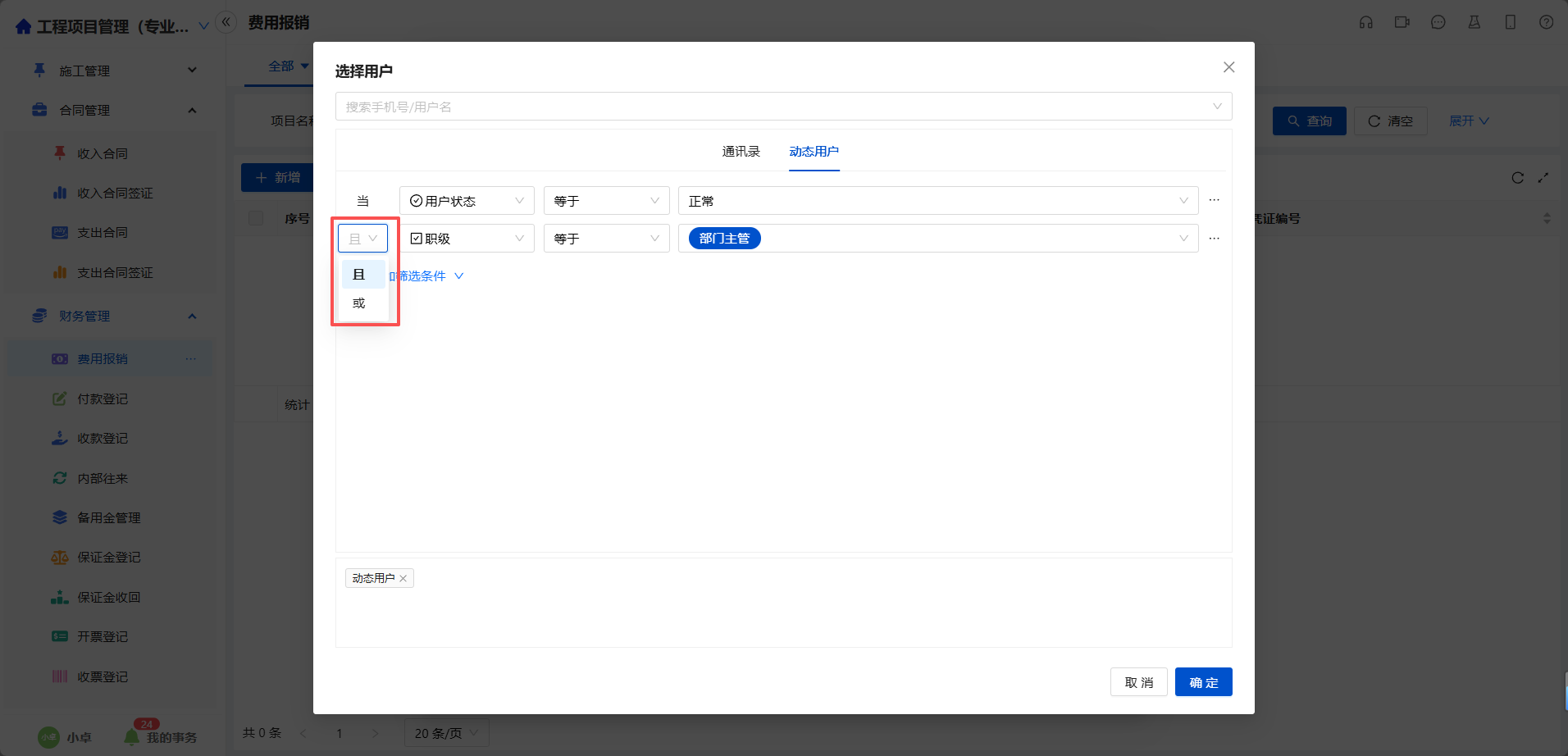Screen dimensions: 1568x756
Task: Select 或 in the logic dropdown
Action: 359,303
